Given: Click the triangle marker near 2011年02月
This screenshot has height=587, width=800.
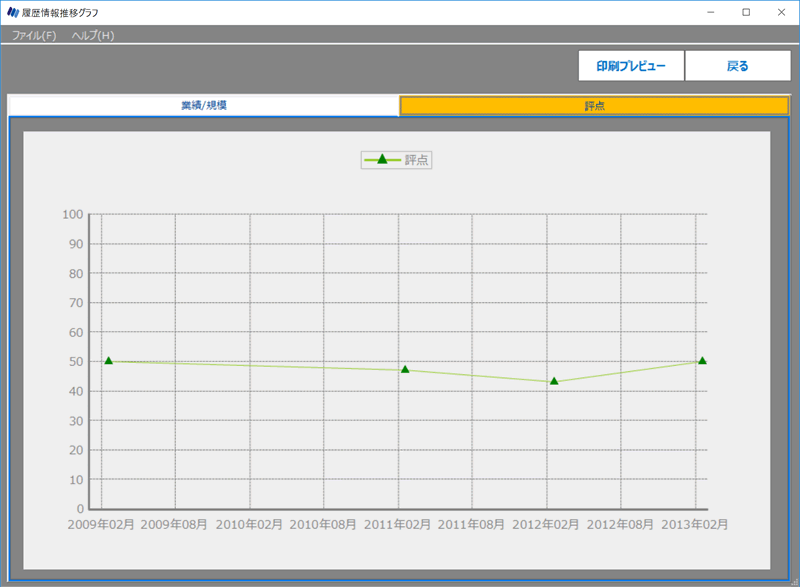Looking at the screenshot, I should click(405, 369).
